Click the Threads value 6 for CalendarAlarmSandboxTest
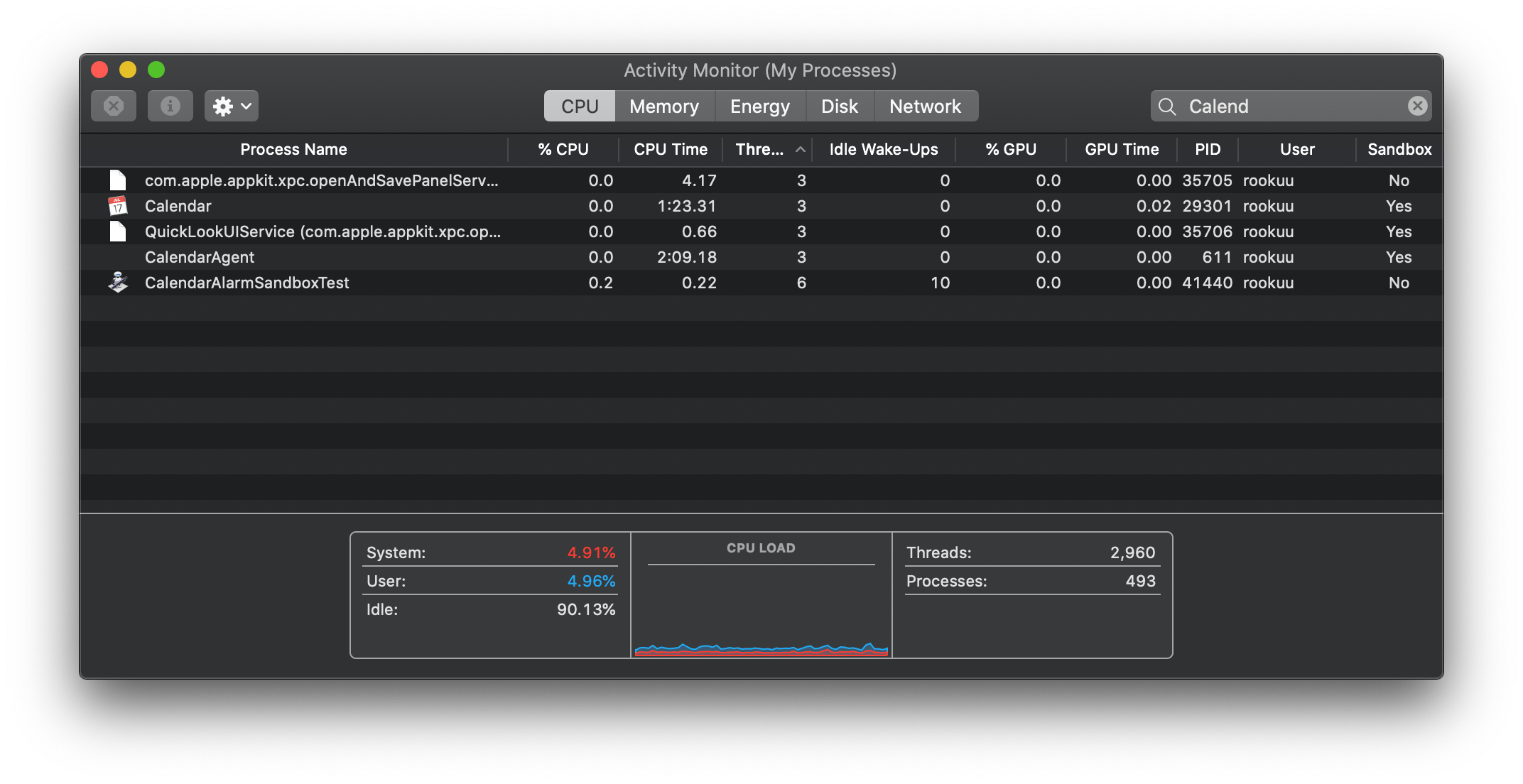 click(801, 283)
